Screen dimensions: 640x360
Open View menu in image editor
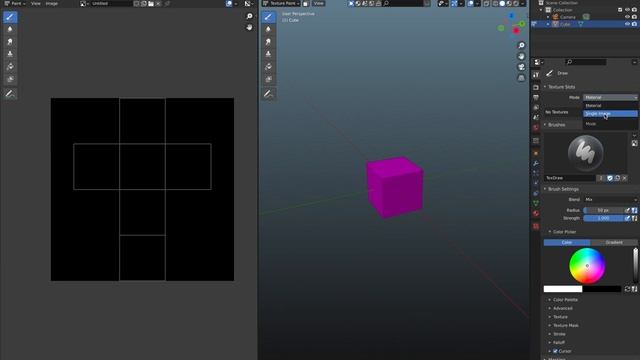pyautogui.click(x=36, y=3)
